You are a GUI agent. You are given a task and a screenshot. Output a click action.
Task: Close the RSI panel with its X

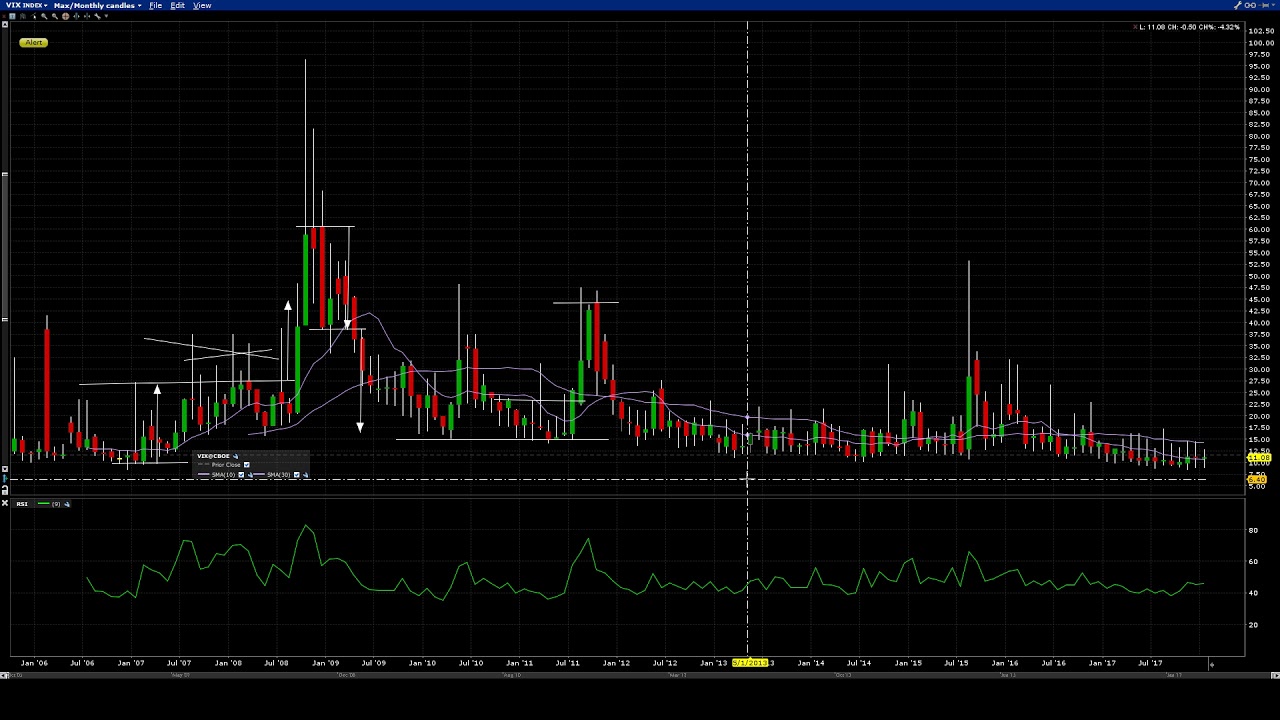5,503
